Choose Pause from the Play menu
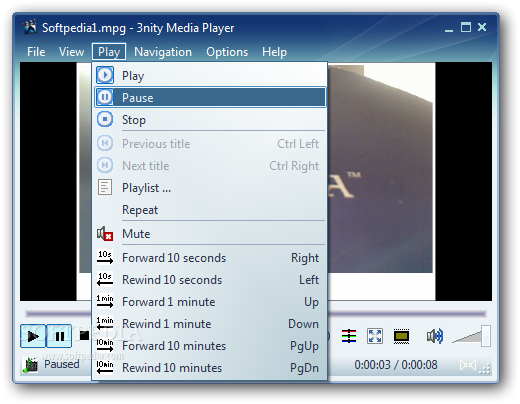Screen dimensions: 520x404 pyautogui.click(x=210, y=97)
